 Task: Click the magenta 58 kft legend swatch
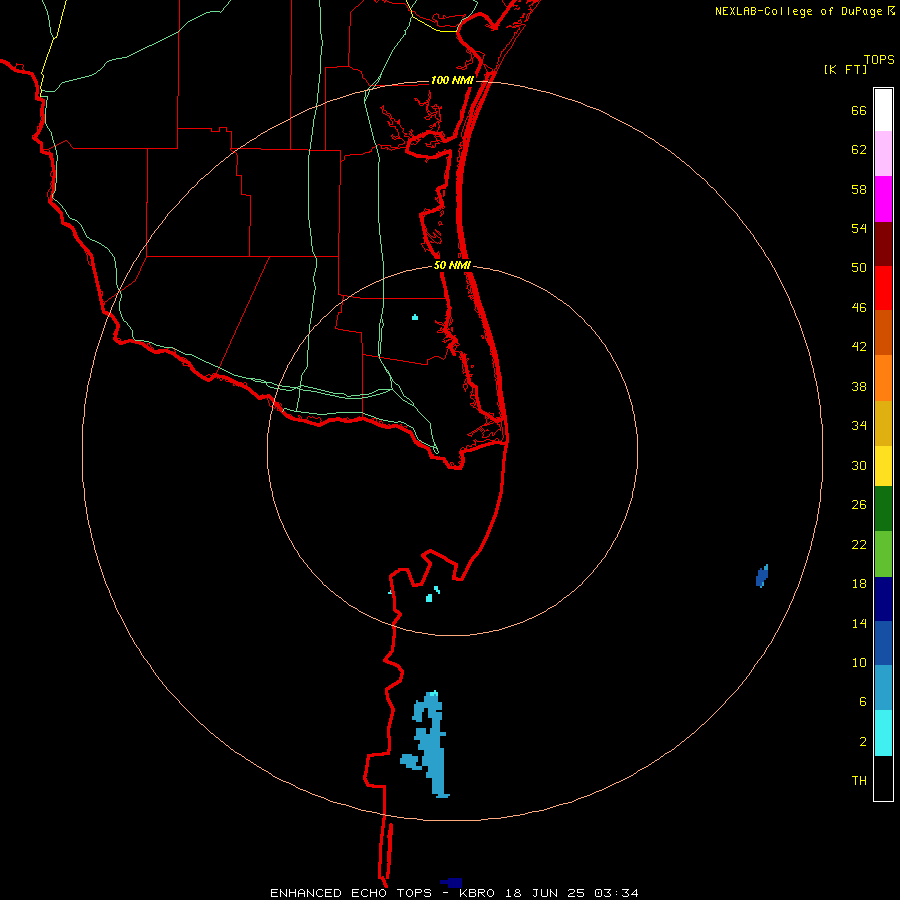pos(883,199)
